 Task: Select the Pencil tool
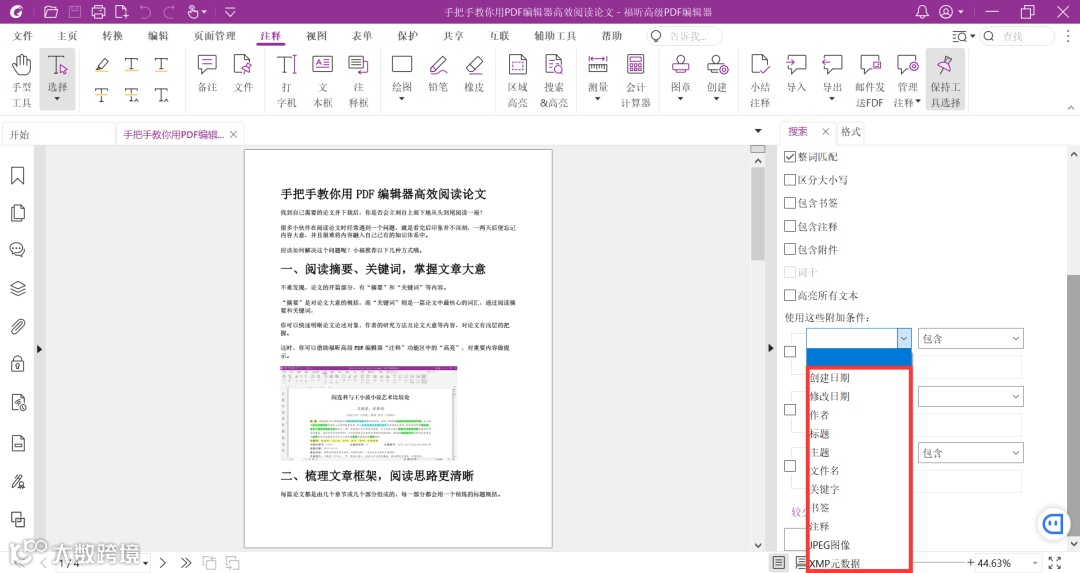coord(438,74)
